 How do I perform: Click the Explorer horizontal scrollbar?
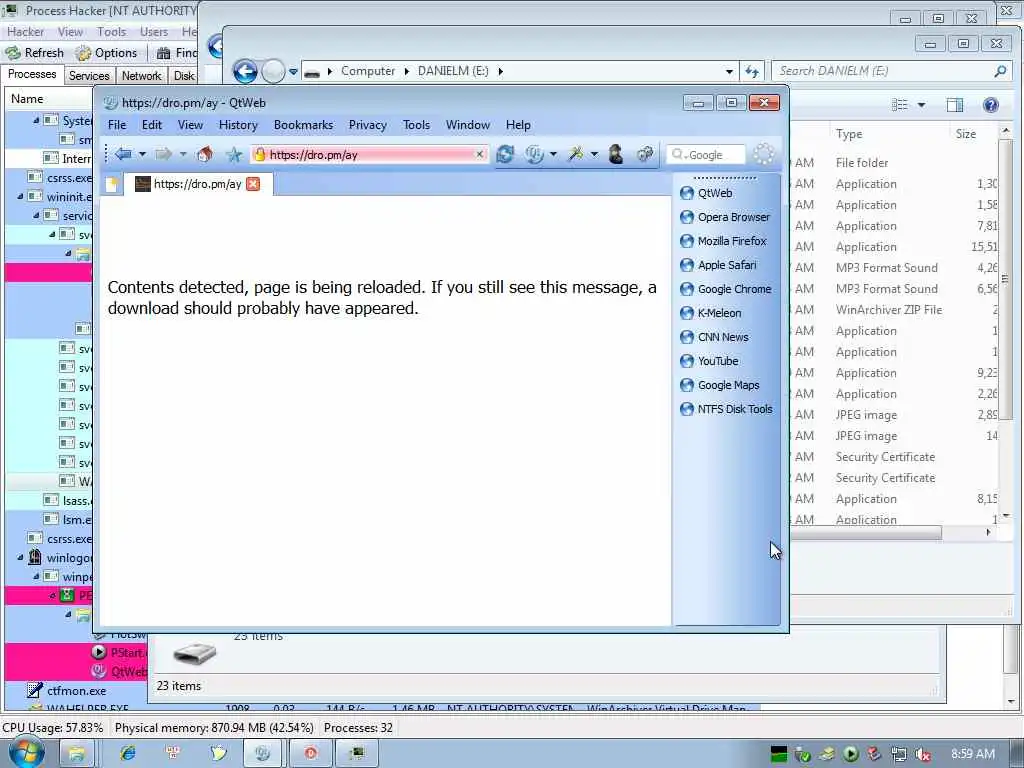865,533
